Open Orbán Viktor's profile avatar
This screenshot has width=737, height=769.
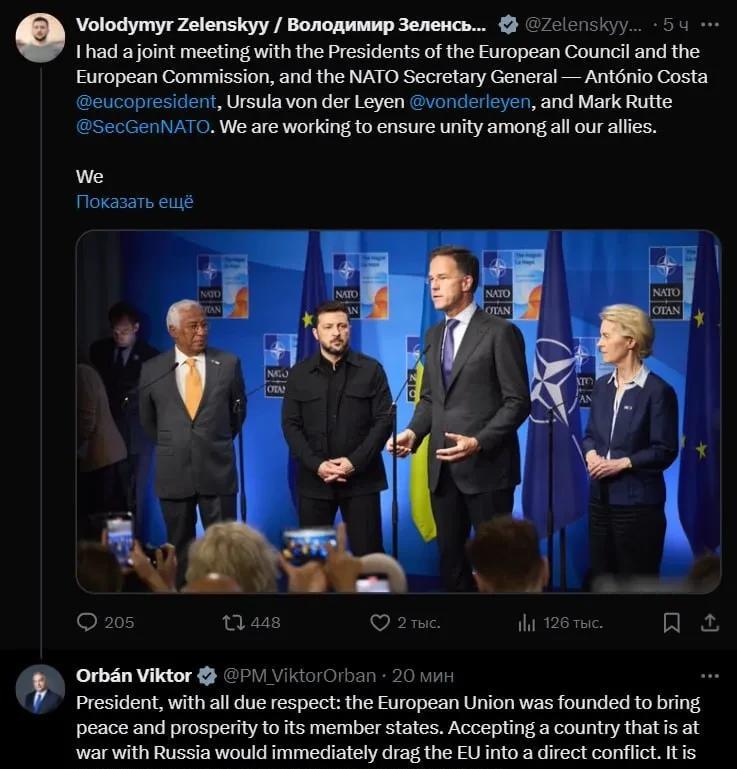40,689
